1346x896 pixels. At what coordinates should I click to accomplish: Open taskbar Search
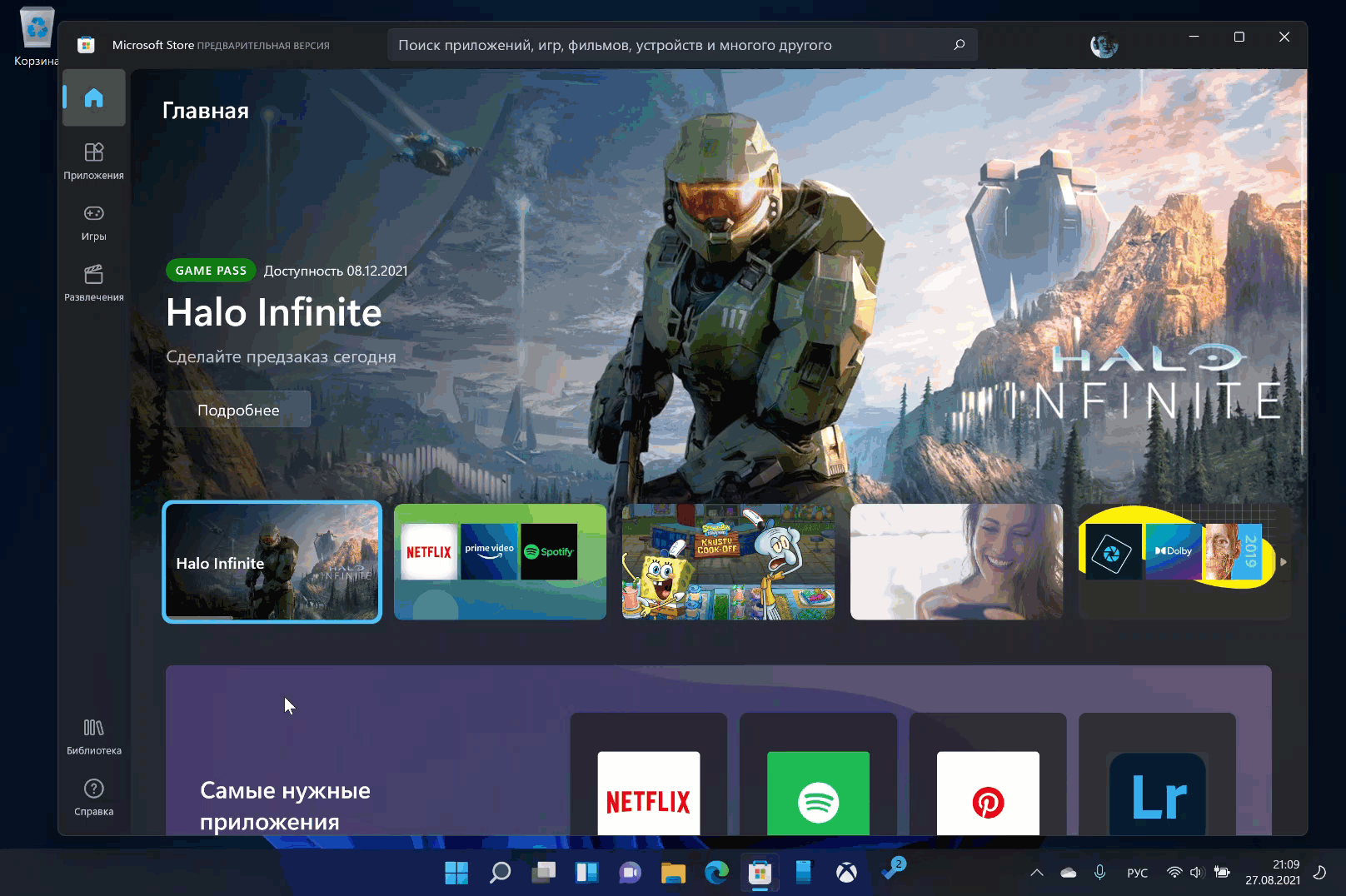tap(500, 873)
